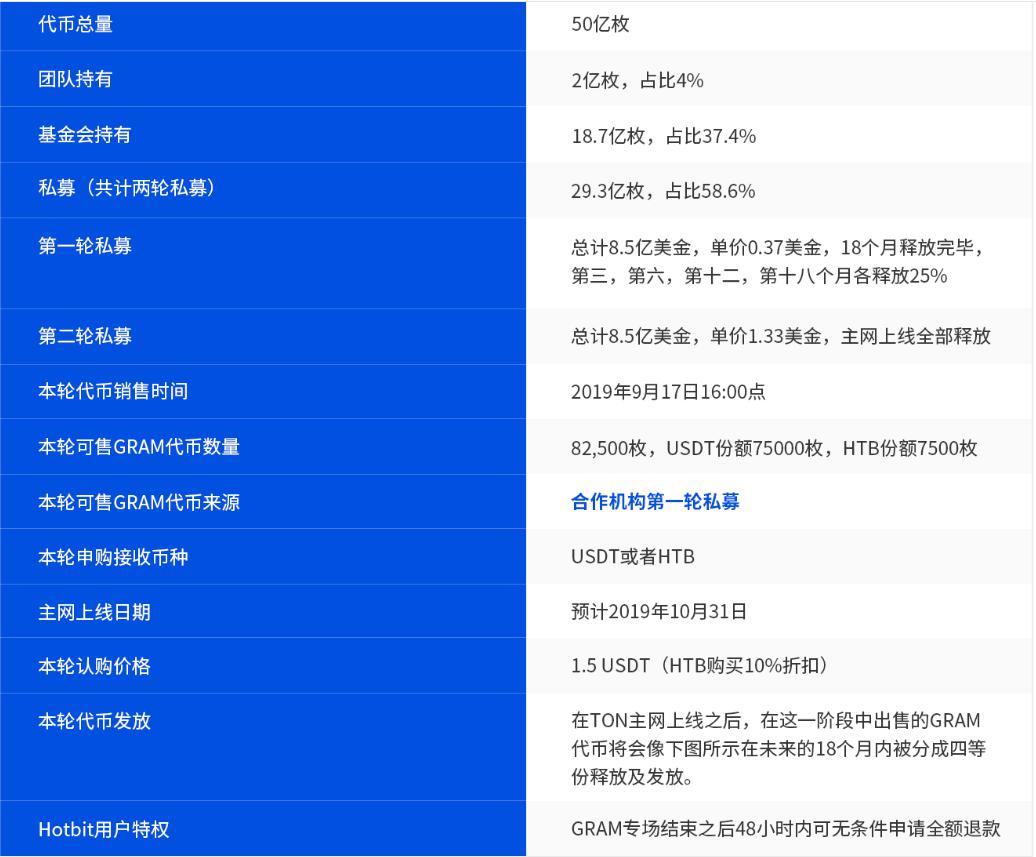Select the line '份释放及发放。'
Screen dimensions: 1036x857
click(632, 776)
